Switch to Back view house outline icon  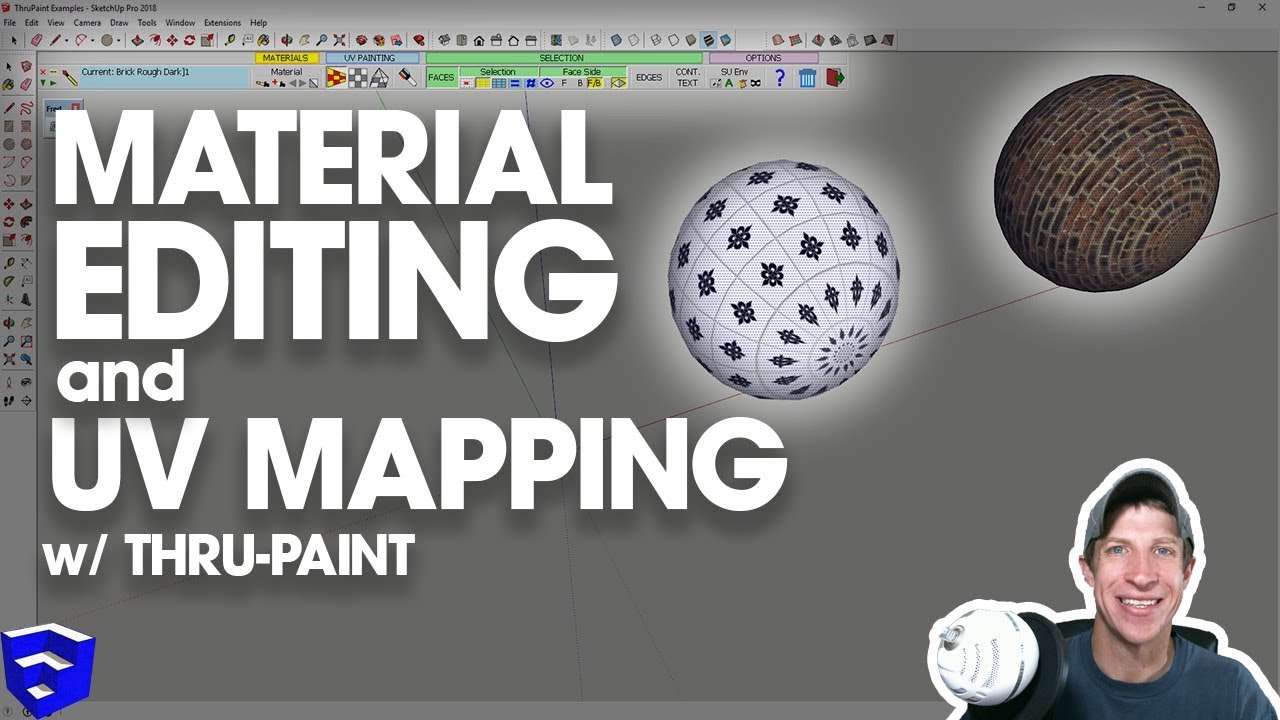pos(513,40)
